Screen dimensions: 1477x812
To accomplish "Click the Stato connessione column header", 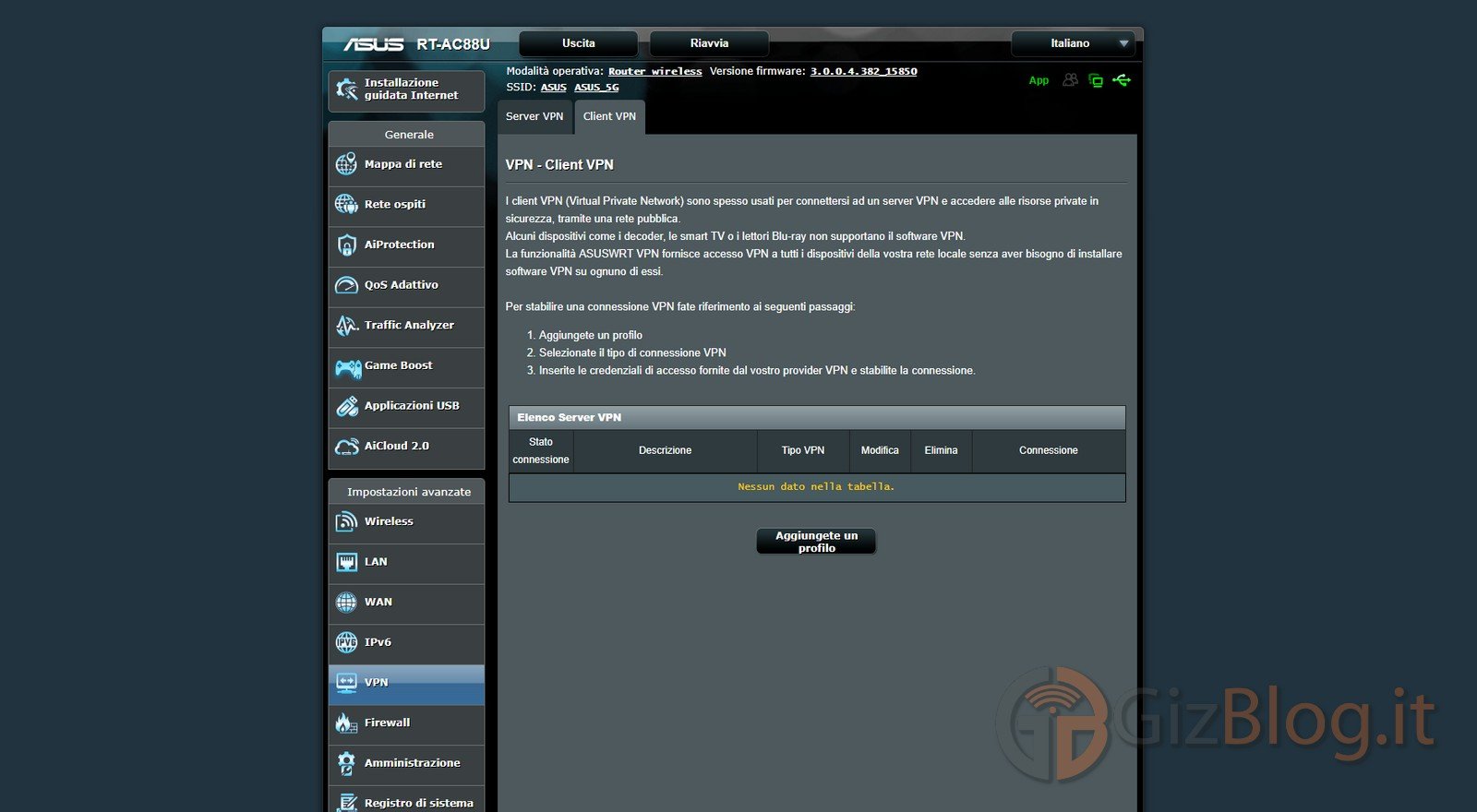I will (541, 451).
